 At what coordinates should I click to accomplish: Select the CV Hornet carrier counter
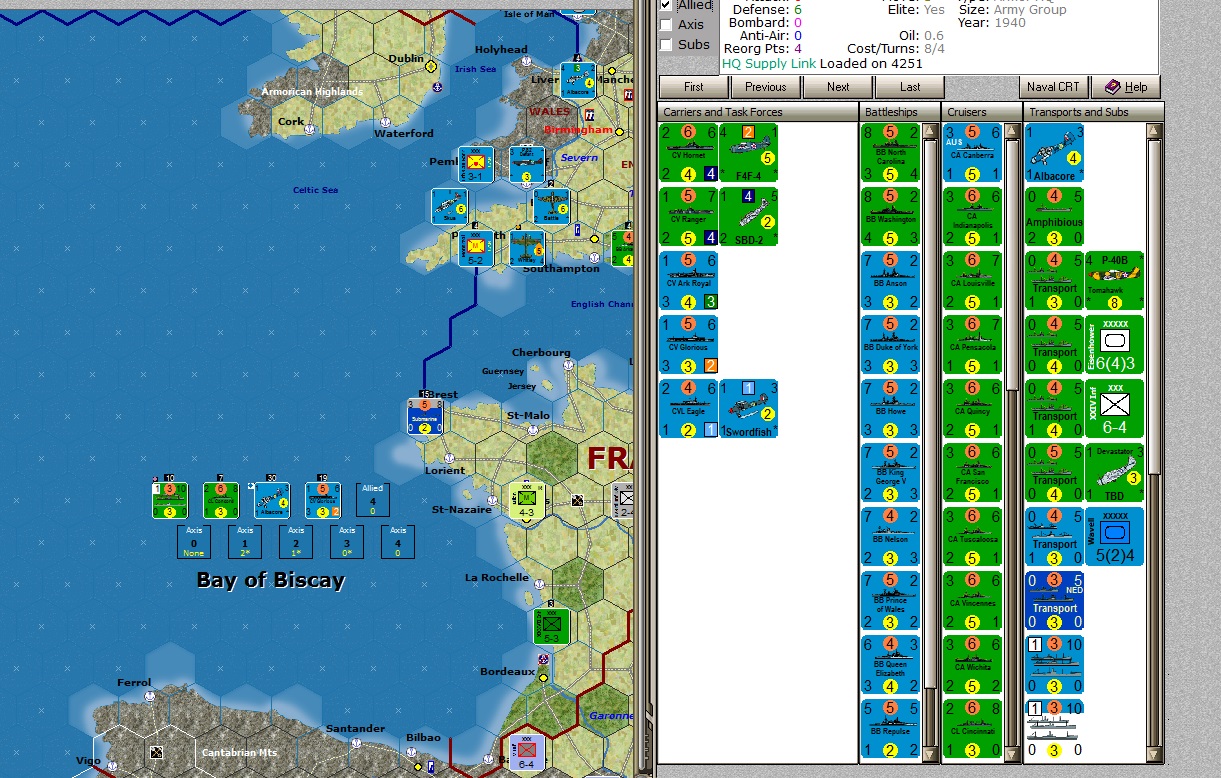pyautogui.click(x=688, y=153)
